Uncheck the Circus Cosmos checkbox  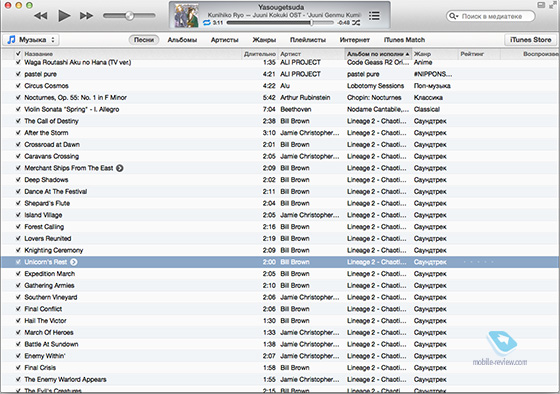(x=18, y=86)
